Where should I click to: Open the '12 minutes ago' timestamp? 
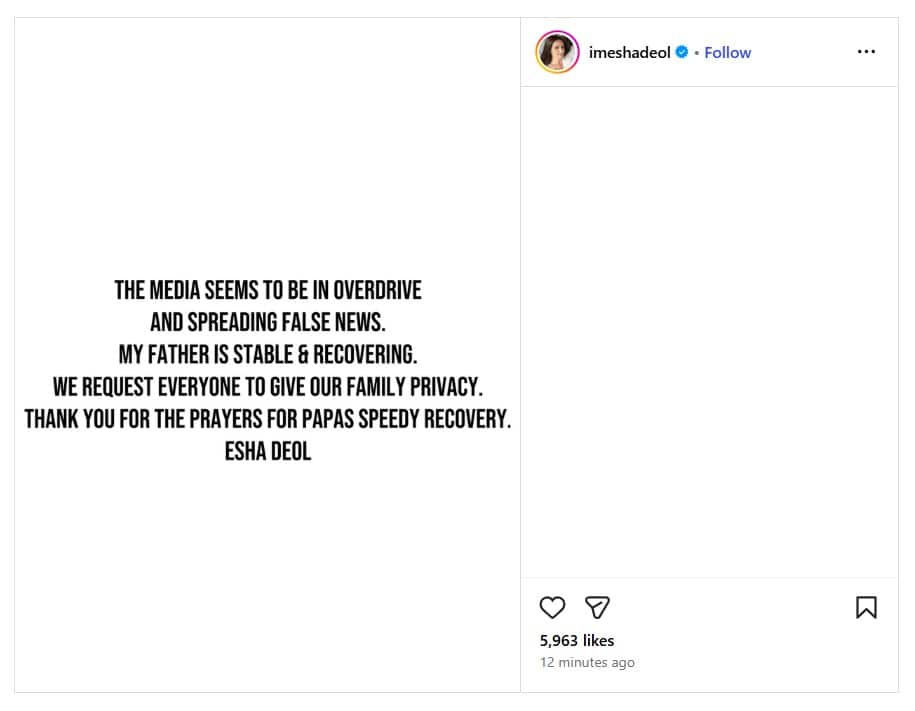coord(587,662)
